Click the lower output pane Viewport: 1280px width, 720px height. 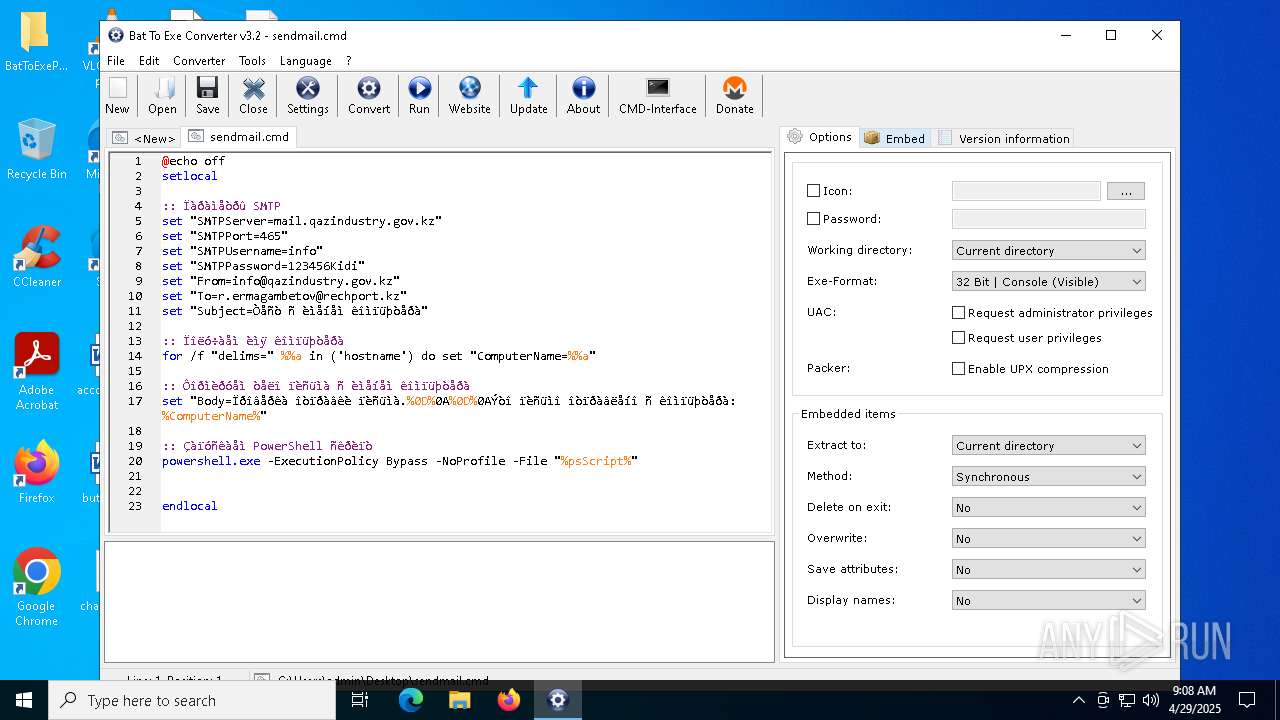click(x=440, y=602)
